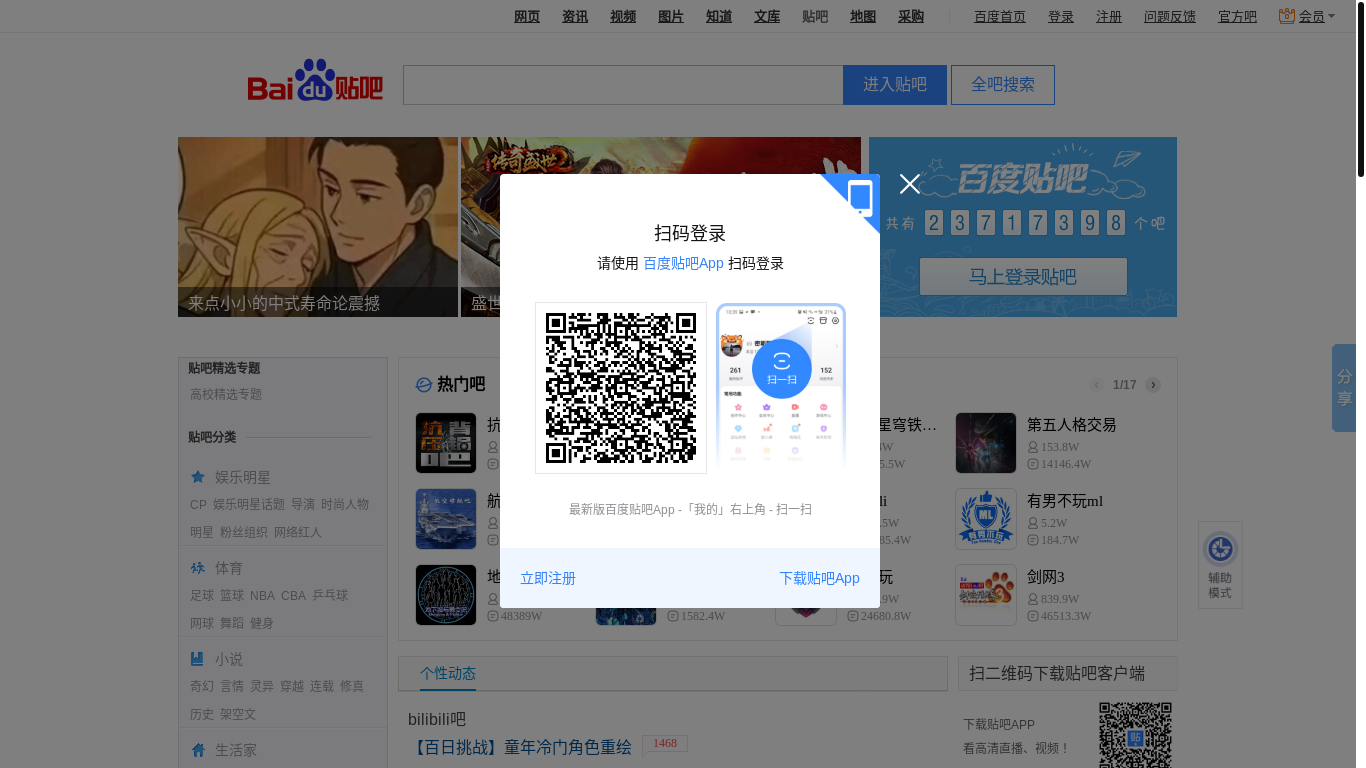Click the 登录 link in top bar
This screenshot has width=1366, height=768.
click(x=1061, y=16)
